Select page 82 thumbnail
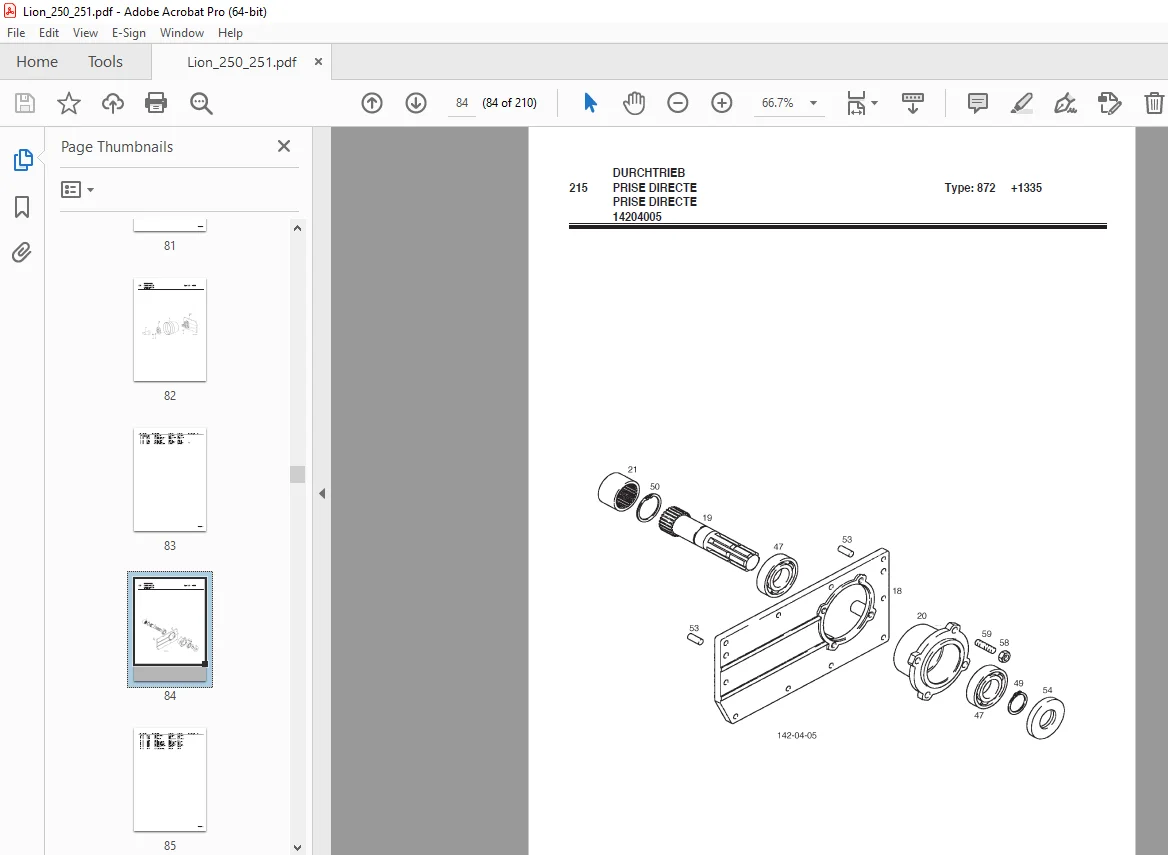The image size is (1168, 855). click(170, 330)
